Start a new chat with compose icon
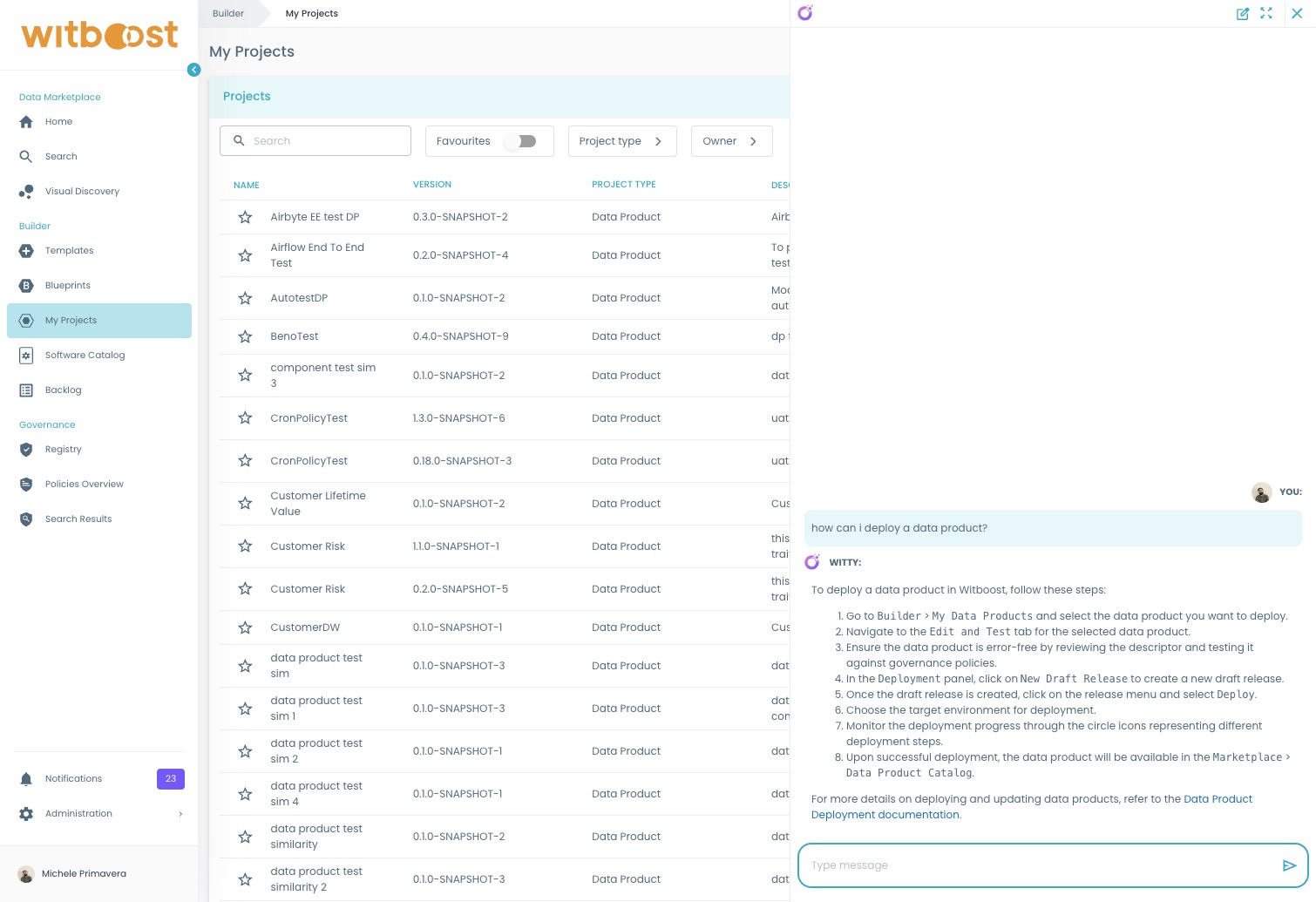Image resolution: width=1316 pixels, height=902 pixels. (1242, 14)
